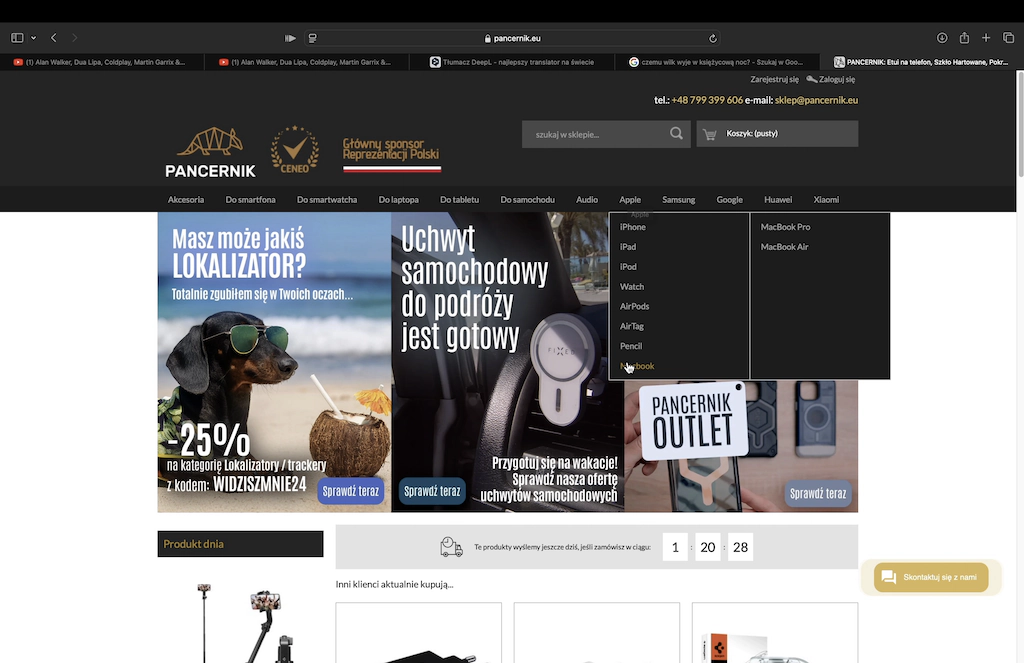This screenshot has height=663, width=1024.
Task: Click the Zaloguj się link
Action: (x=837, y=79)
